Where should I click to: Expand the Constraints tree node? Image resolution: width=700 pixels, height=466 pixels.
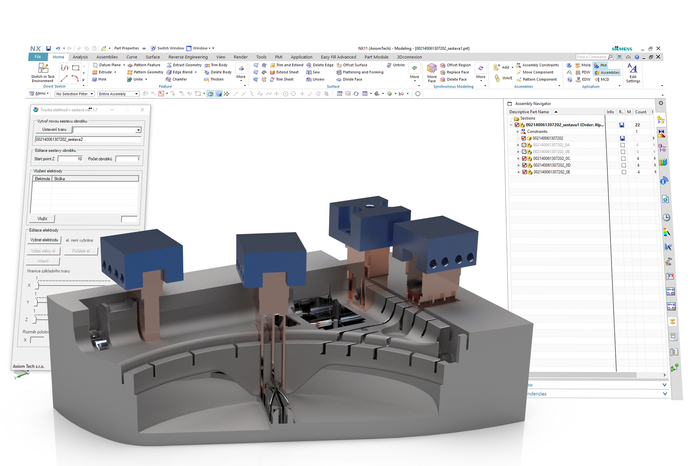pyautogui.click(x=518, y=132)
